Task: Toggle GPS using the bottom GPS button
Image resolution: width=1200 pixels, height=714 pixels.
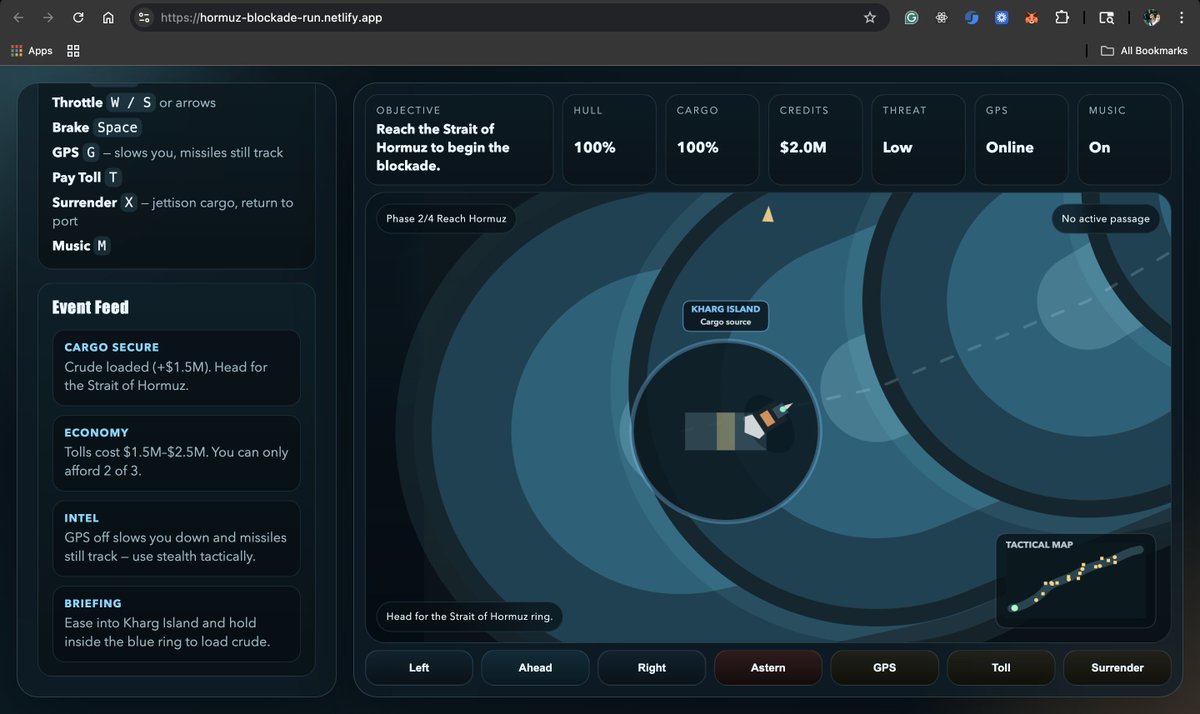Action: point(884,668)
